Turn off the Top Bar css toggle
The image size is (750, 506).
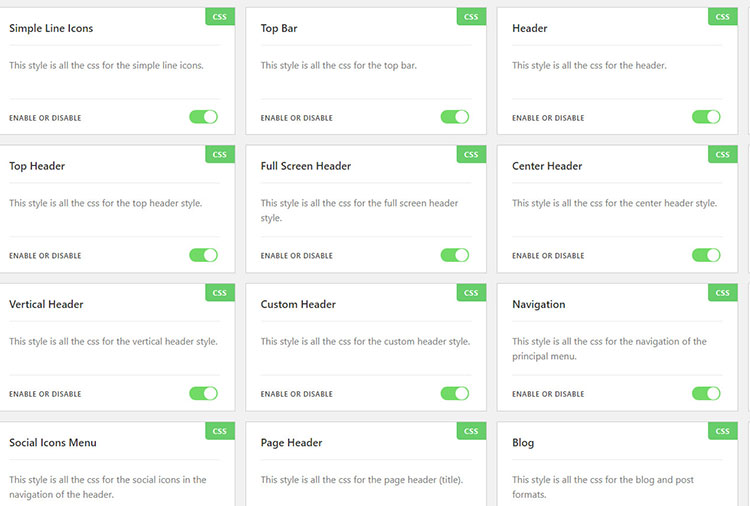click(455, 117)
